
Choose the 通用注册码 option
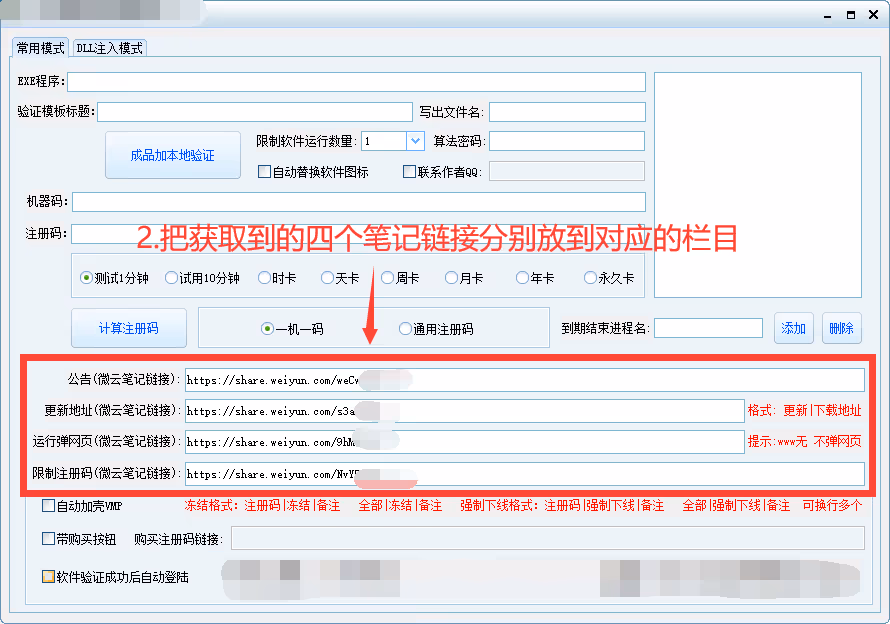(405, 328)
